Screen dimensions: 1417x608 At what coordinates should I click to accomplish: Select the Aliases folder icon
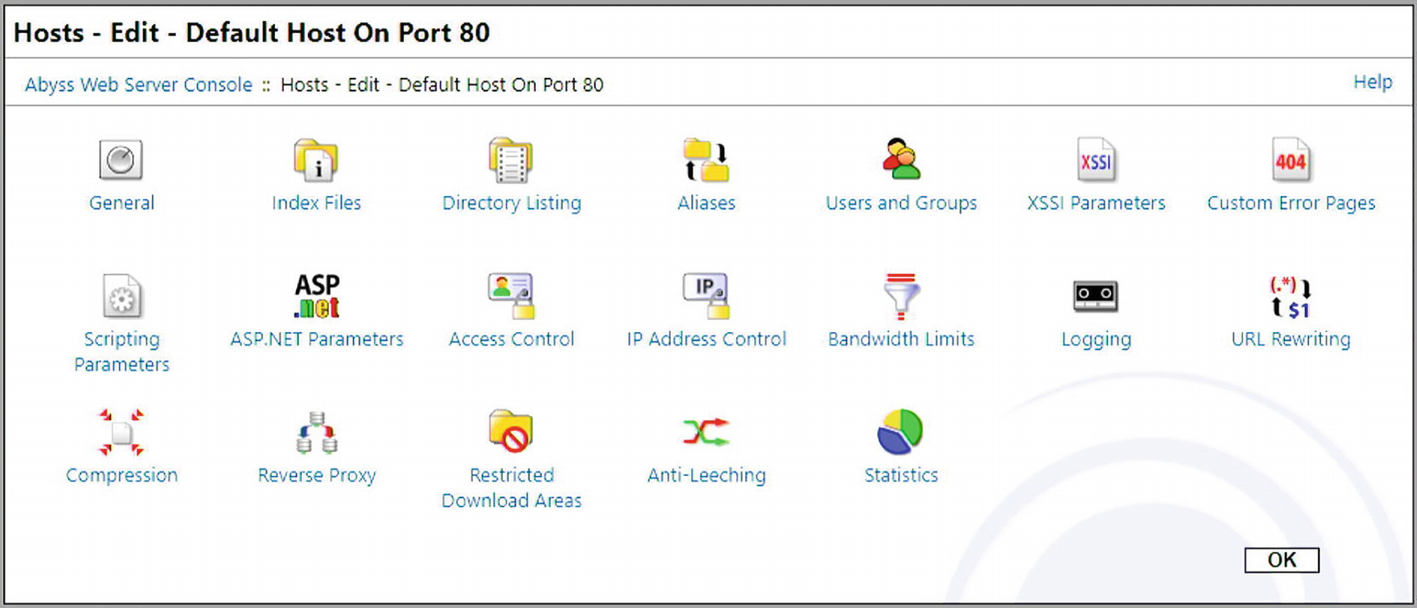(x=706, y=160)
